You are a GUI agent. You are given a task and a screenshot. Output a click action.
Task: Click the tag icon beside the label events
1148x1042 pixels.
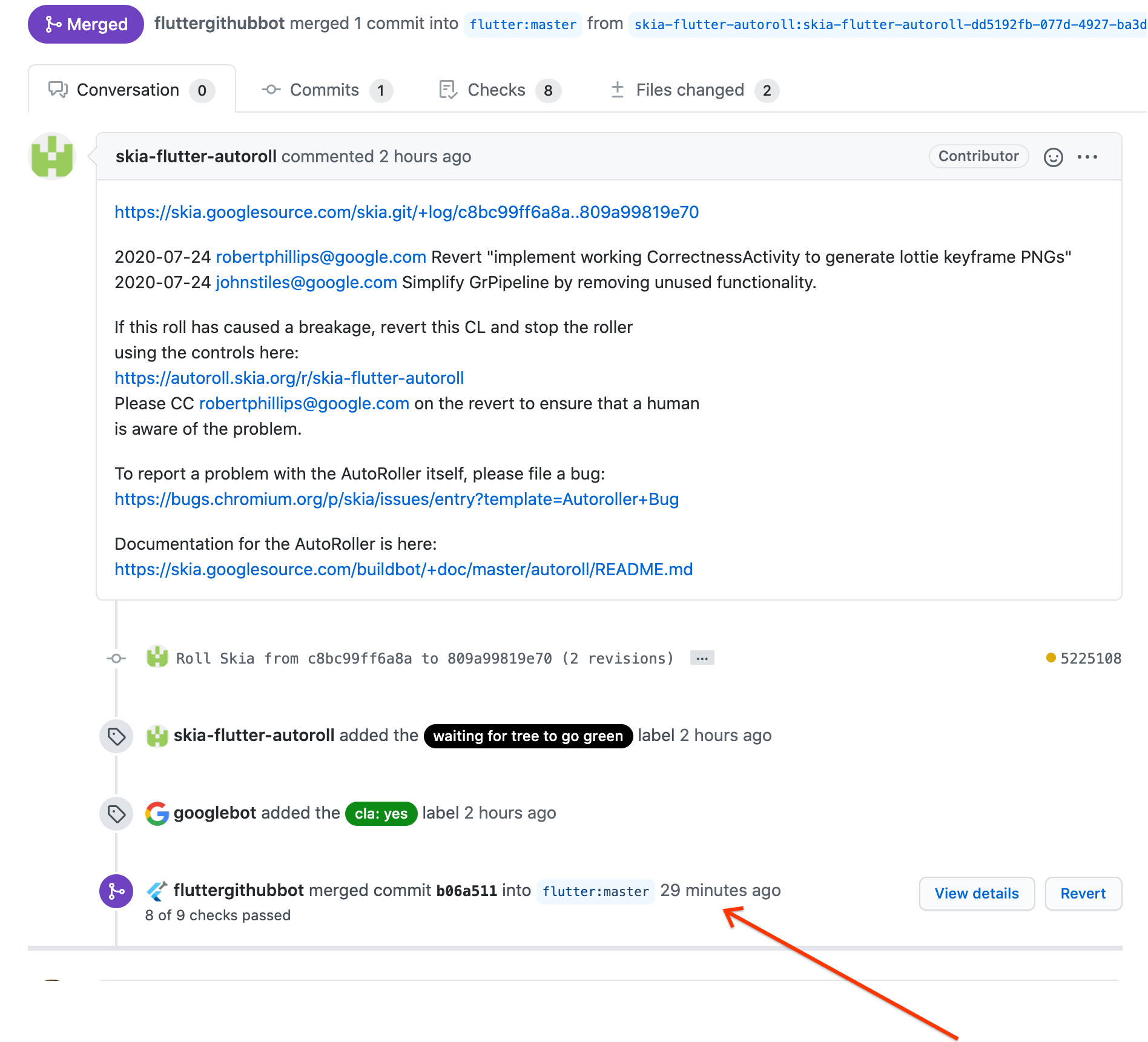coord(116,736)
